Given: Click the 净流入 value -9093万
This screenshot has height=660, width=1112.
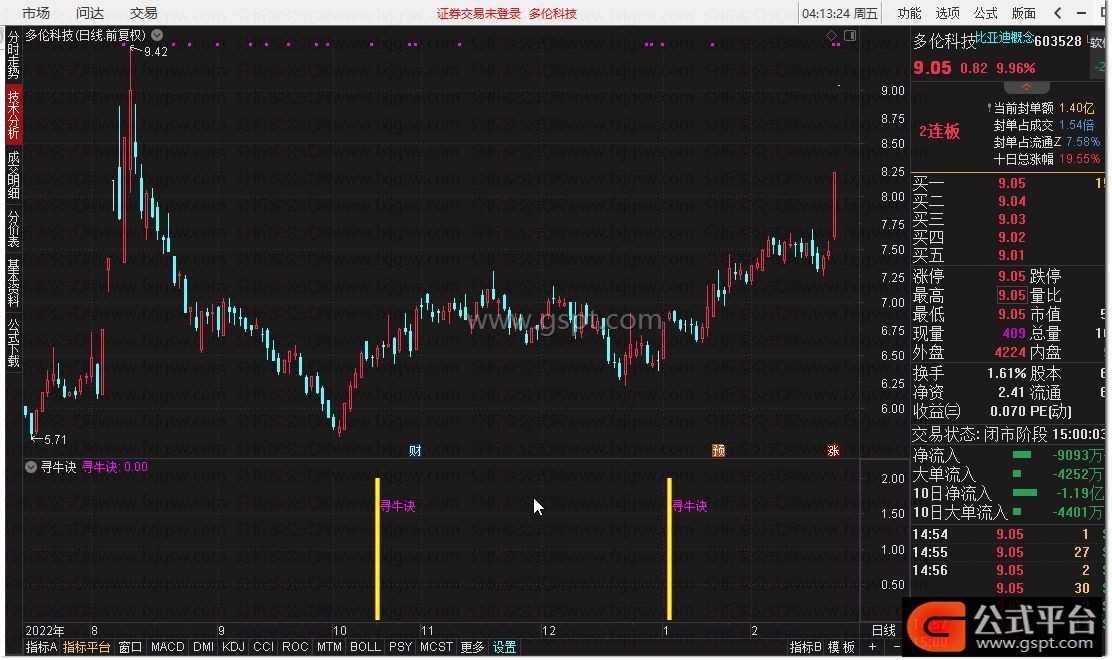Looking at the screenshot, I should tap(1078, 456).
